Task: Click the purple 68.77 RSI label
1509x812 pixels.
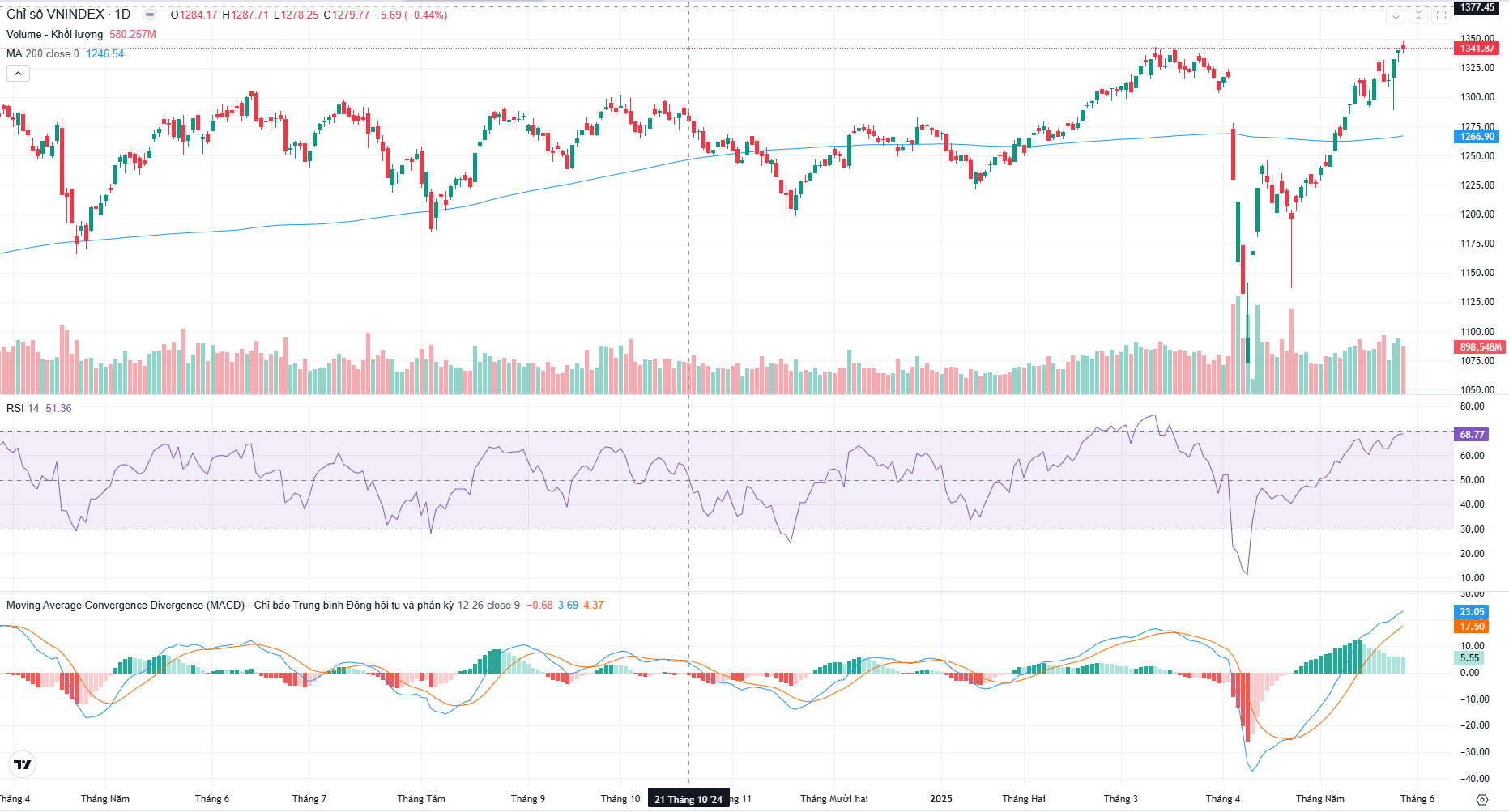Action: coord(1472,435)
